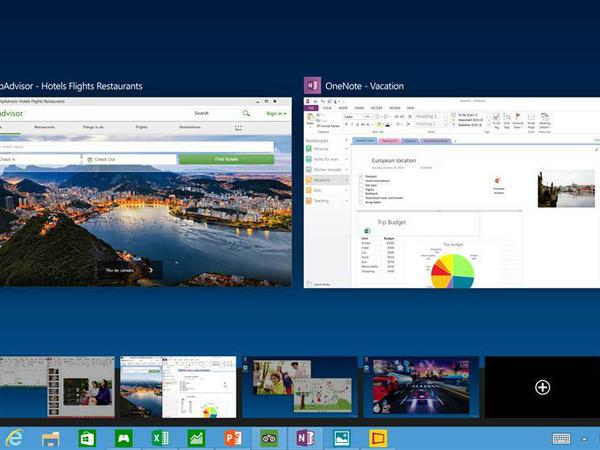The width and height of the screenshot is (600, 450).
Task: Open the Xbox Games taskbar icon
Action: click(124, 439)
